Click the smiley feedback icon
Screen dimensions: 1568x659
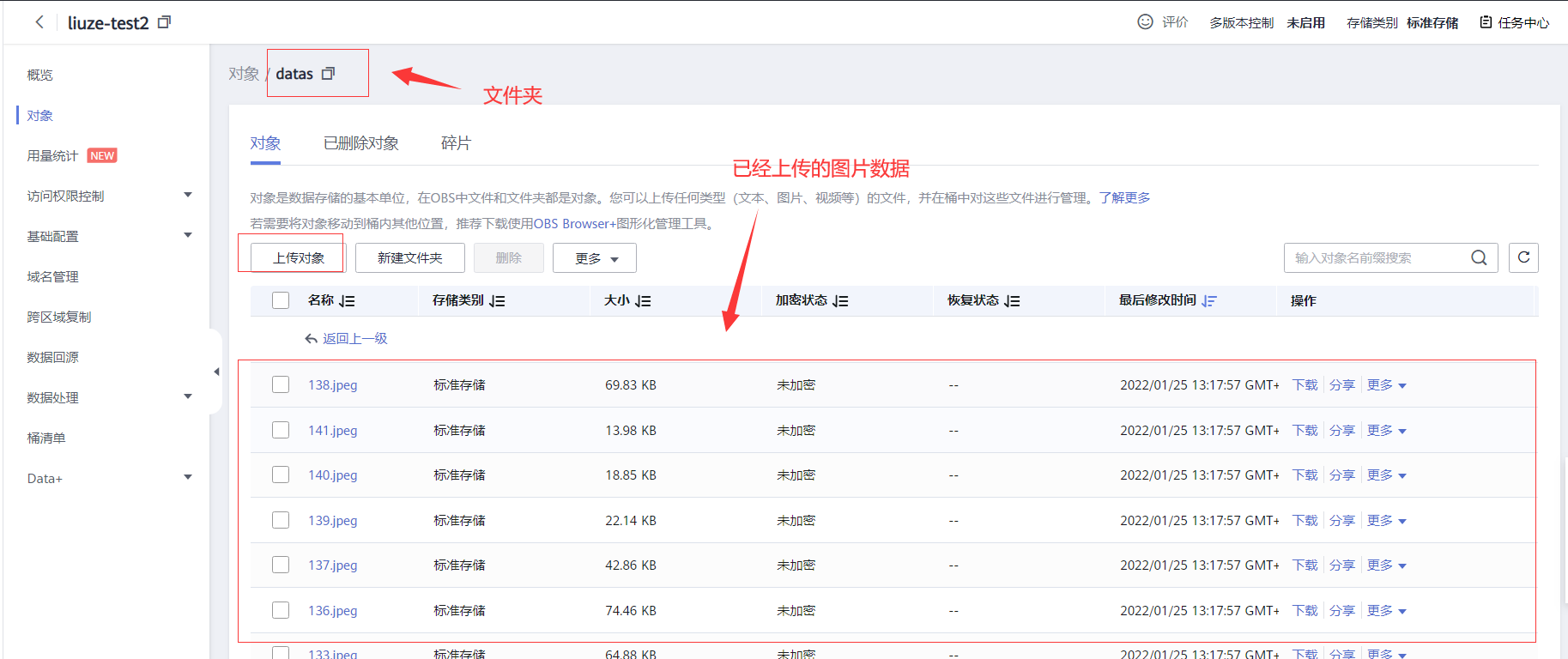point(1145,22)
